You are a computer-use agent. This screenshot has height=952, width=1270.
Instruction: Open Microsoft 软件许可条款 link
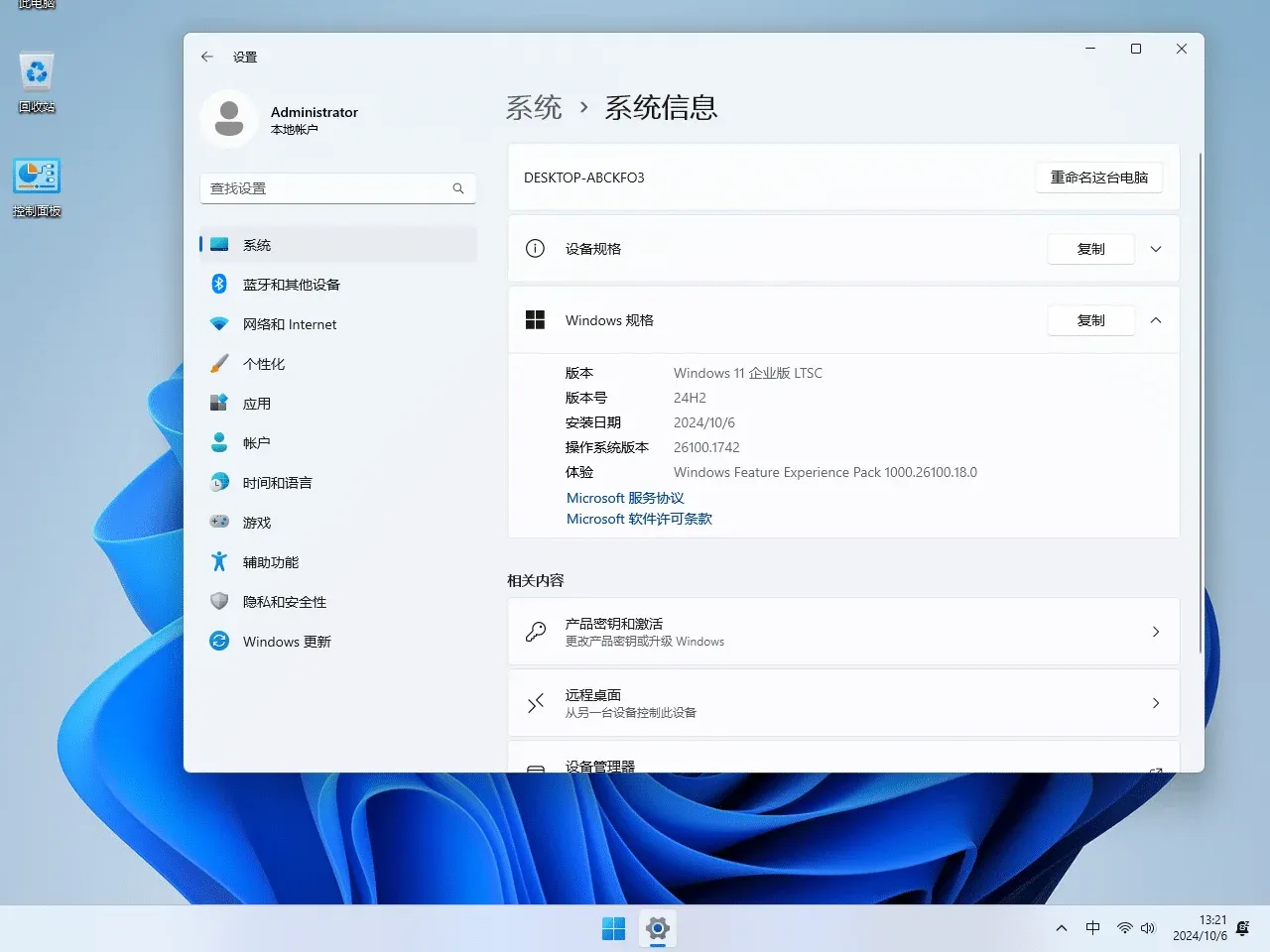(x=639, y=518)
